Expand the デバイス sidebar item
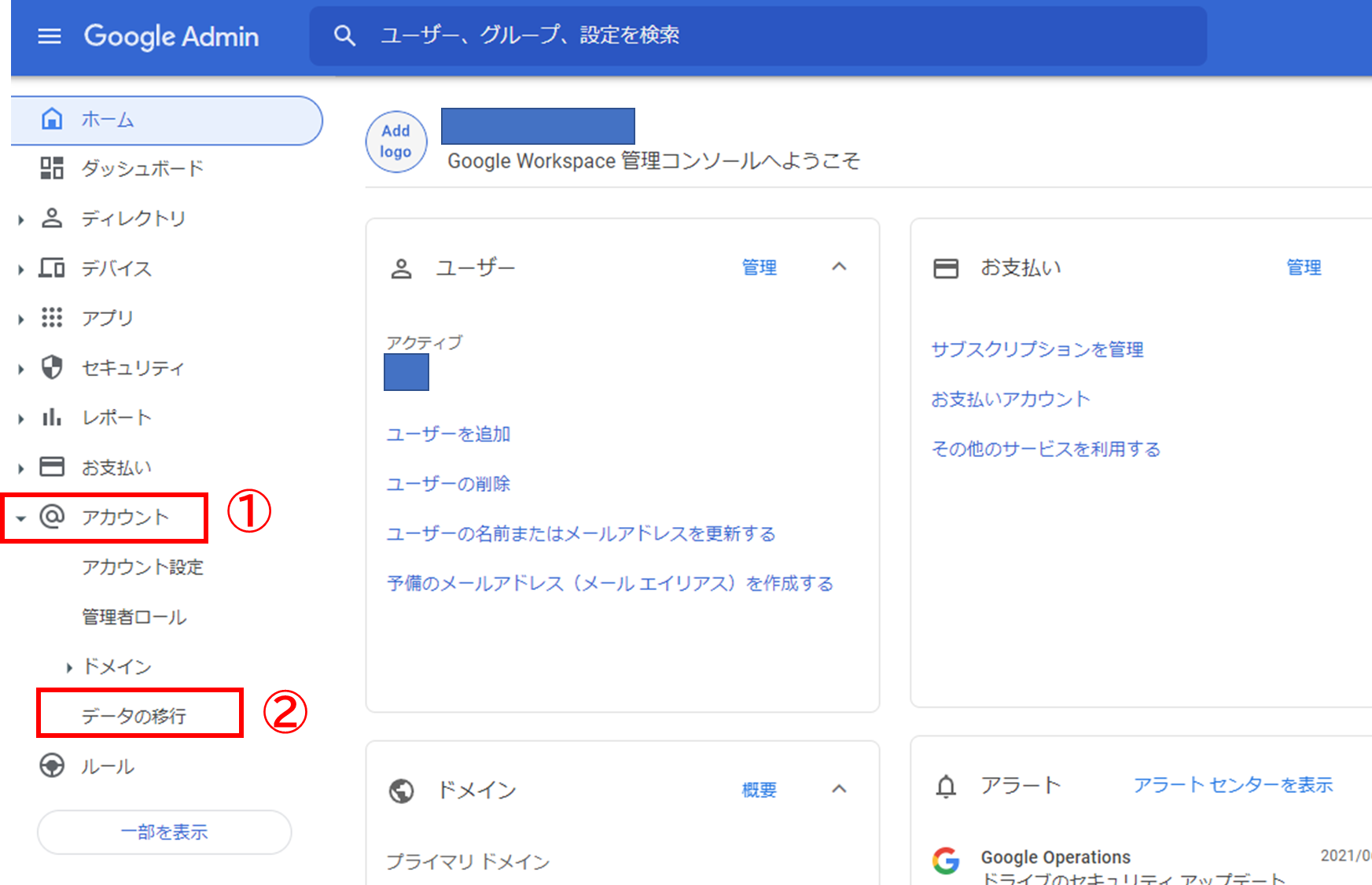This screenshot has height=885, width=1372. 21,269
